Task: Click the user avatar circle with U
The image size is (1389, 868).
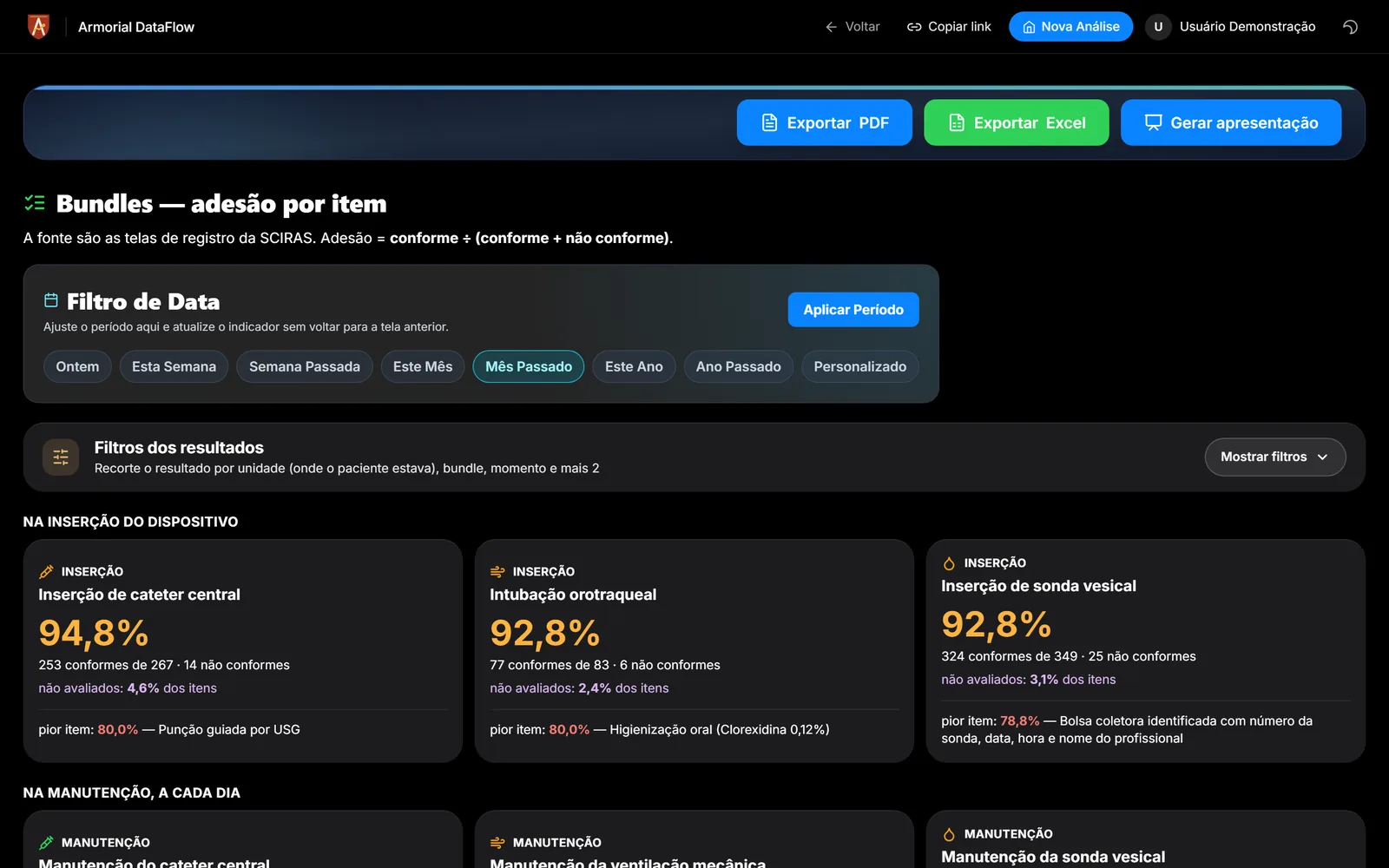Action: coord(1158,27)
